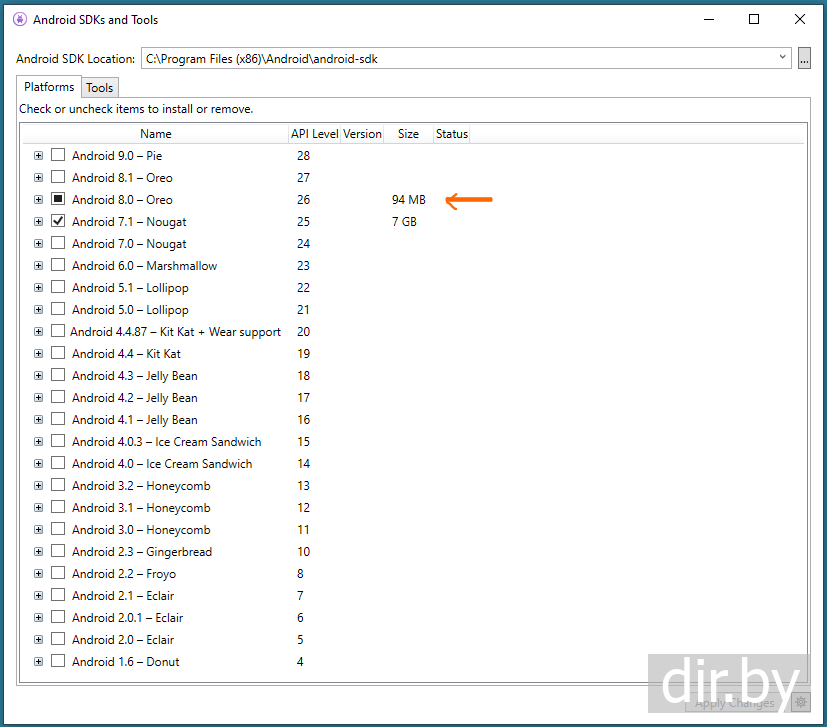The height and width of the screenshot is (727, 827).
Task: Open the Android SDK Location dropdown
Action: tap(782, 58)
